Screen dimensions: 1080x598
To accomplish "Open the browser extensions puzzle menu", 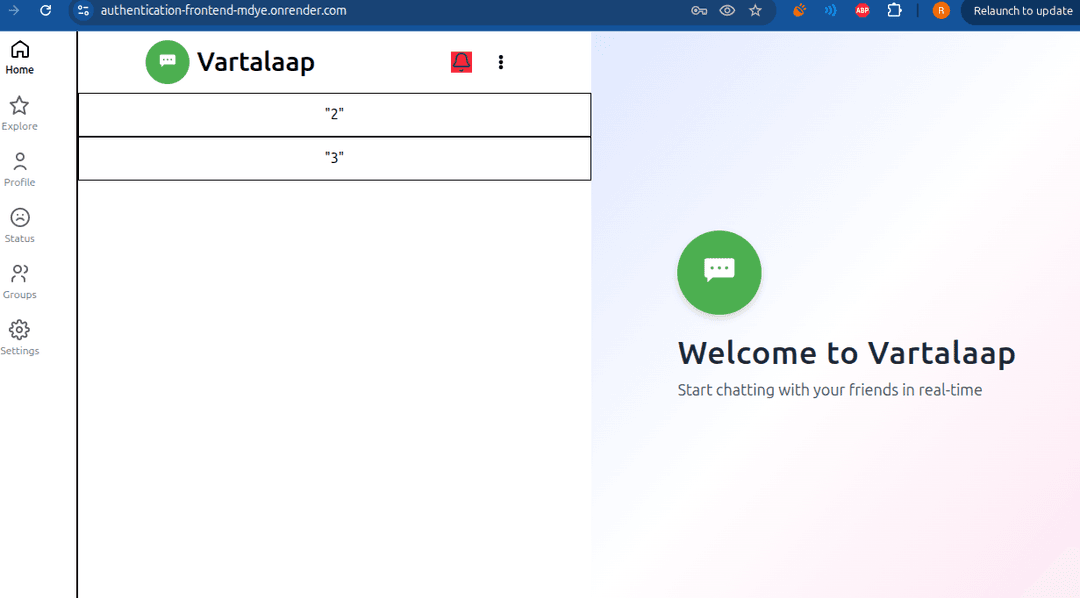I will pyautogui.click(x=894, y=10).
